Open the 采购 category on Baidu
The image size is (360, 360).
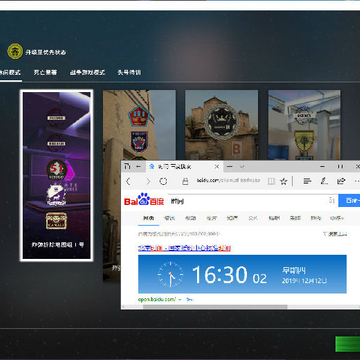coord(295,218)
